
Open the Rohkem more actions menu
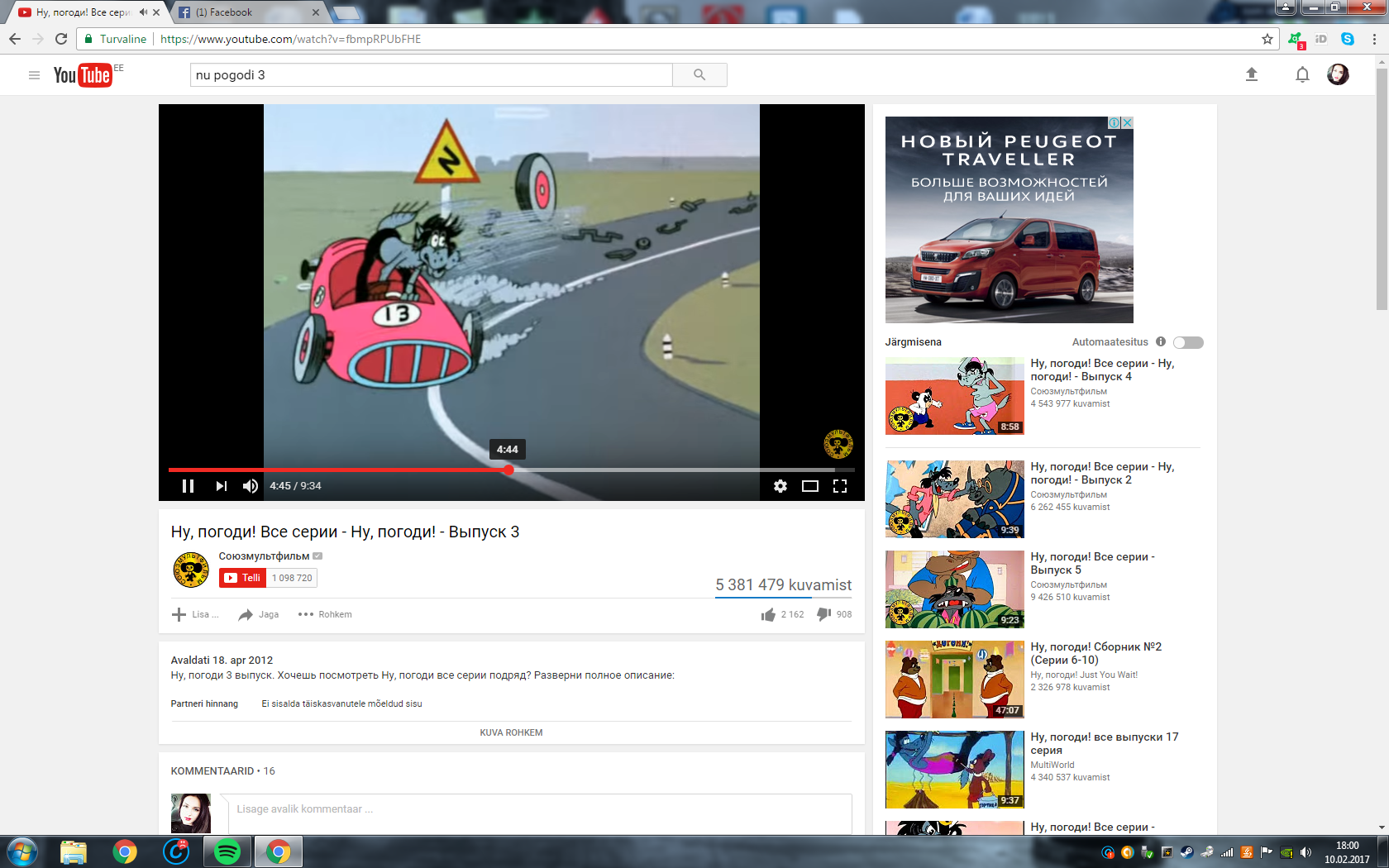325,614
